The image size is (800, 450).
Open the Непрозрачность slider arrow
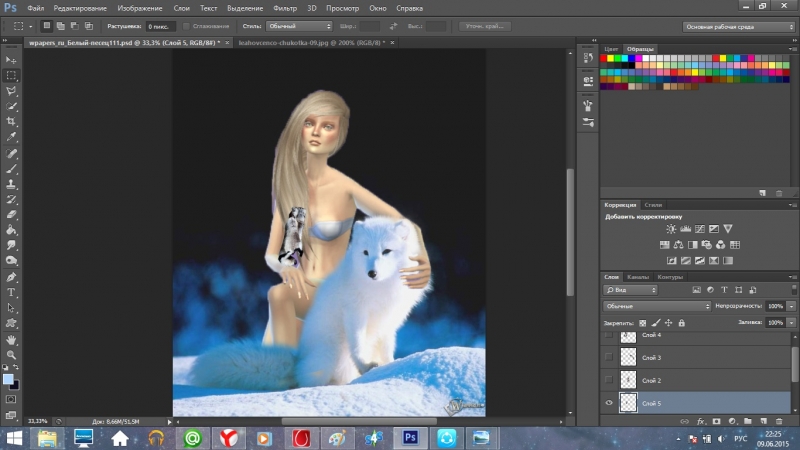click(x=791, y=306)
